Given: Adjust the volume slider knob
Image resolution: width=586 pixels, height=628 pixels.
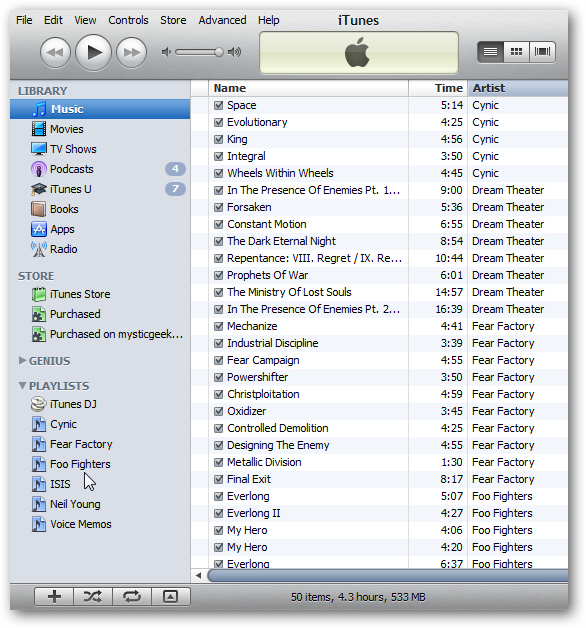Looking at the screenshot, I should (219, 52).
